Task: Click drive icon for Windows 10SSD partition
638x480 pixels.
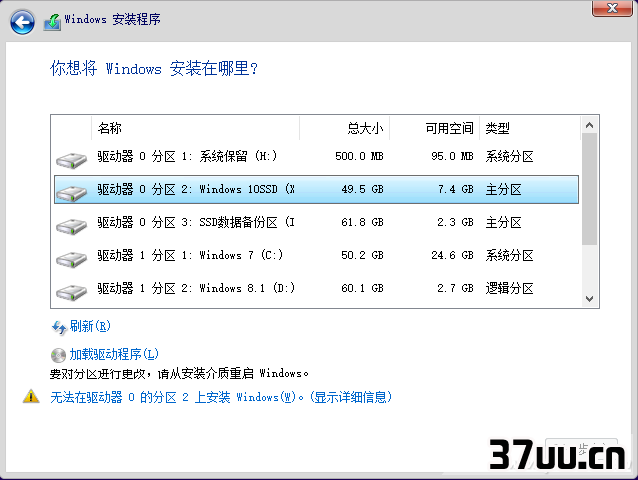Action: tap(71, 193)
